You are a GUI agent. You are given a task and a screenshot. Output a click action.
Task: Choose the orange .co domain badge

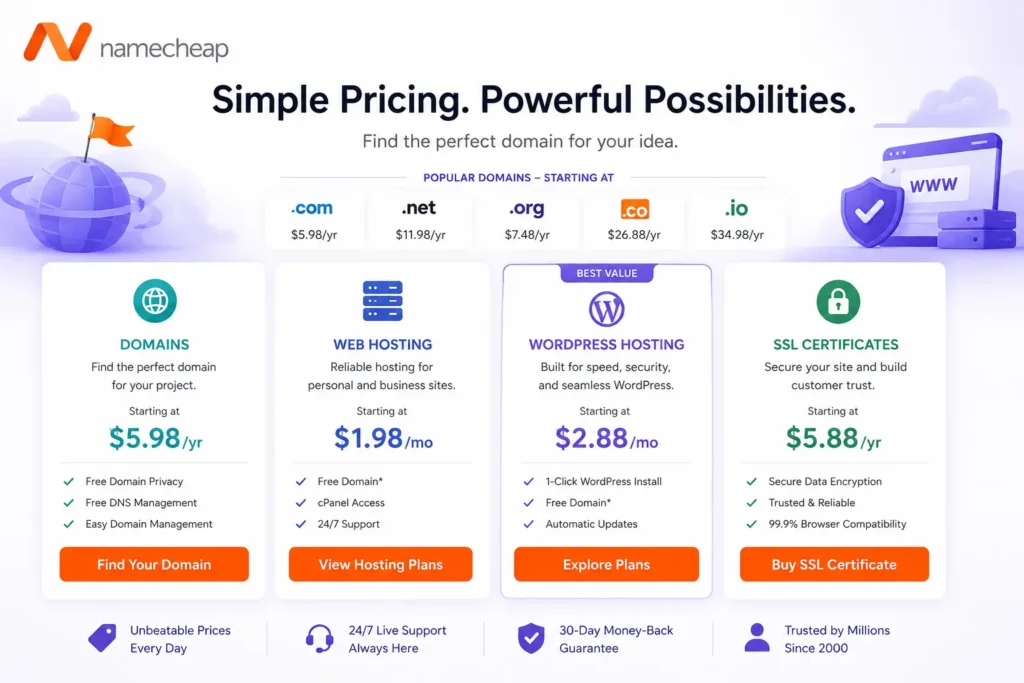point(635,210)
